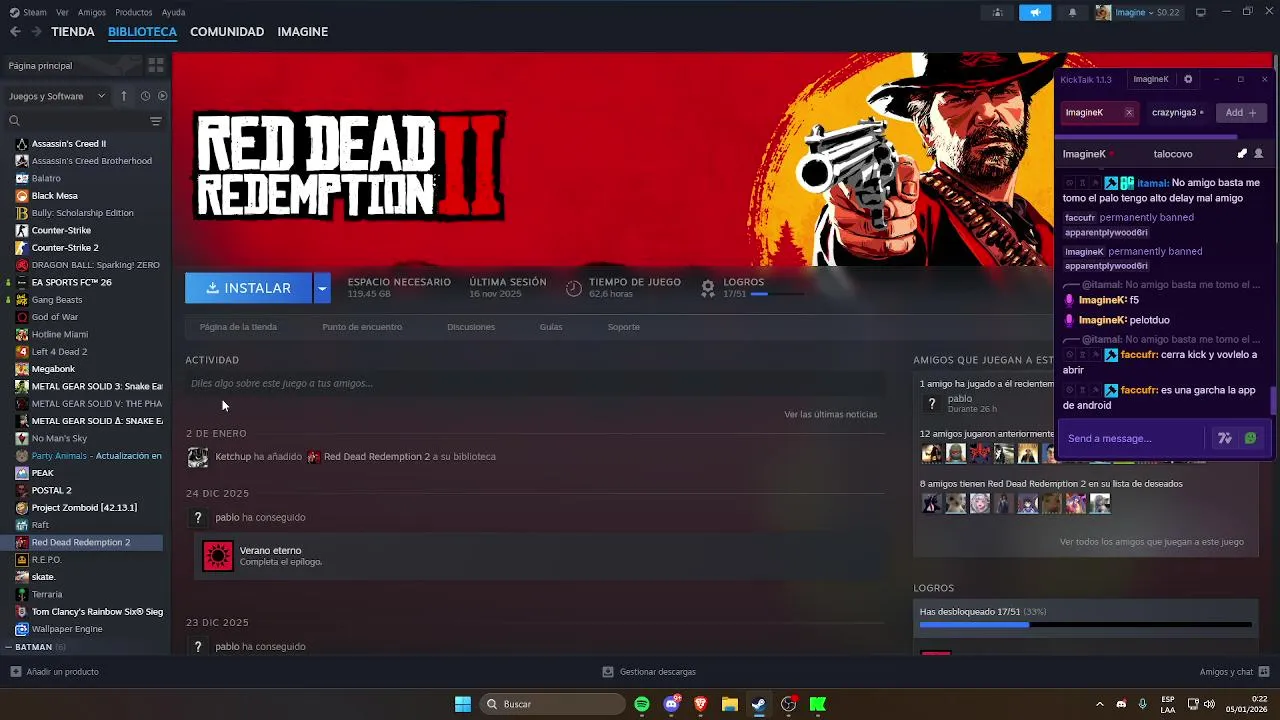The image size is (1280, 720).
Task: Open Gestionar descargas
Action: click(649, 672)
